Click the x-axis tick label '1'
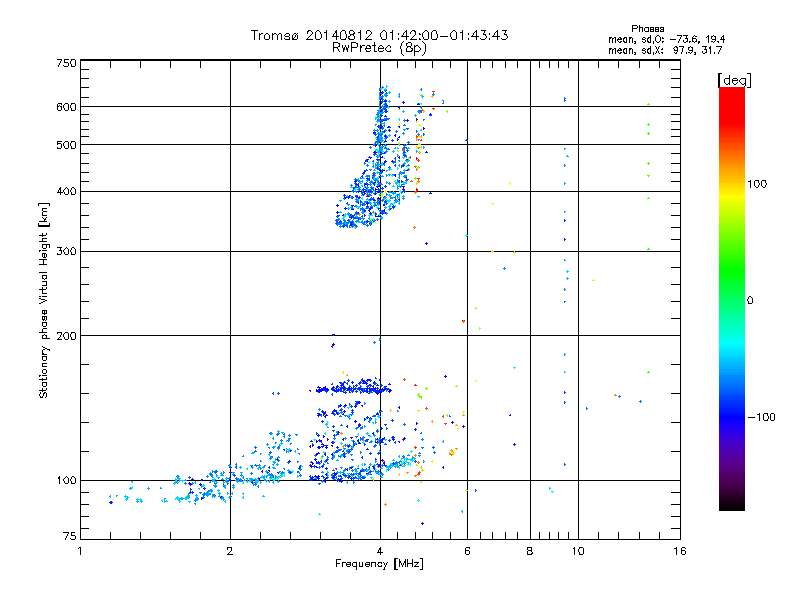Screen dimensions: 800x600 [80, 551]
